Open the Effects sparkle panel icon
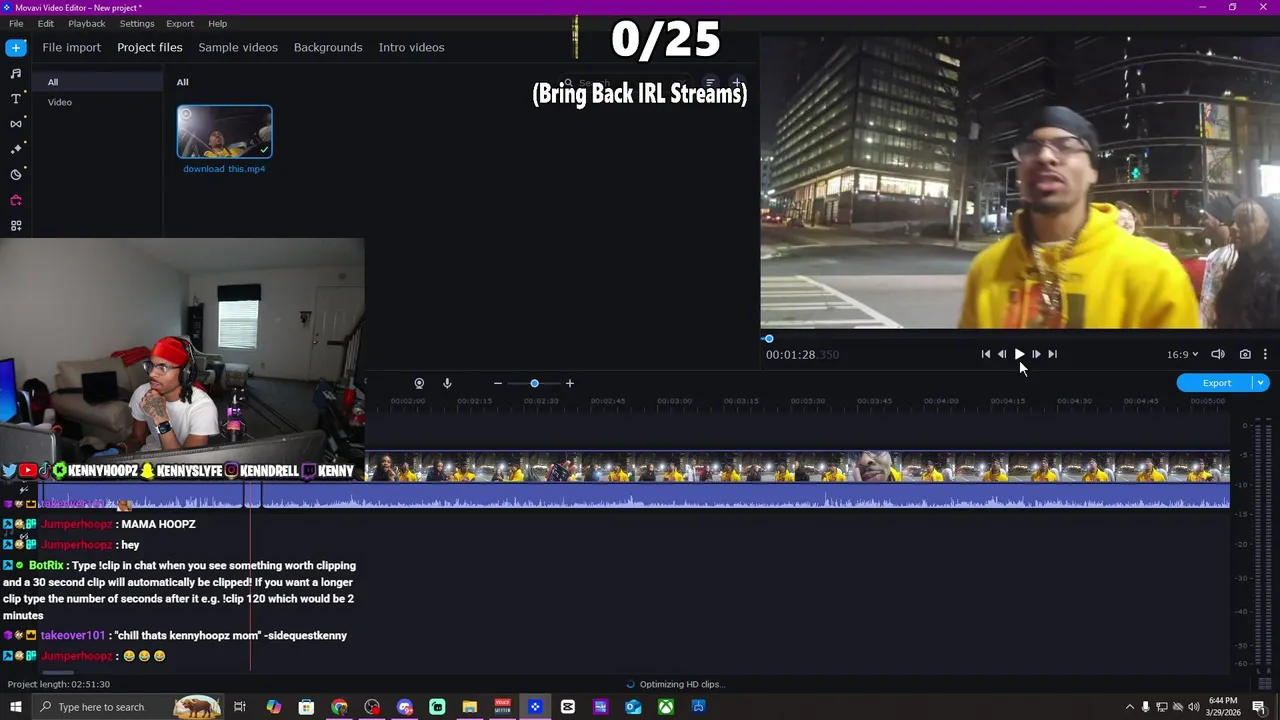Viewport: 1280px width, 720px height. coord(15,149)
